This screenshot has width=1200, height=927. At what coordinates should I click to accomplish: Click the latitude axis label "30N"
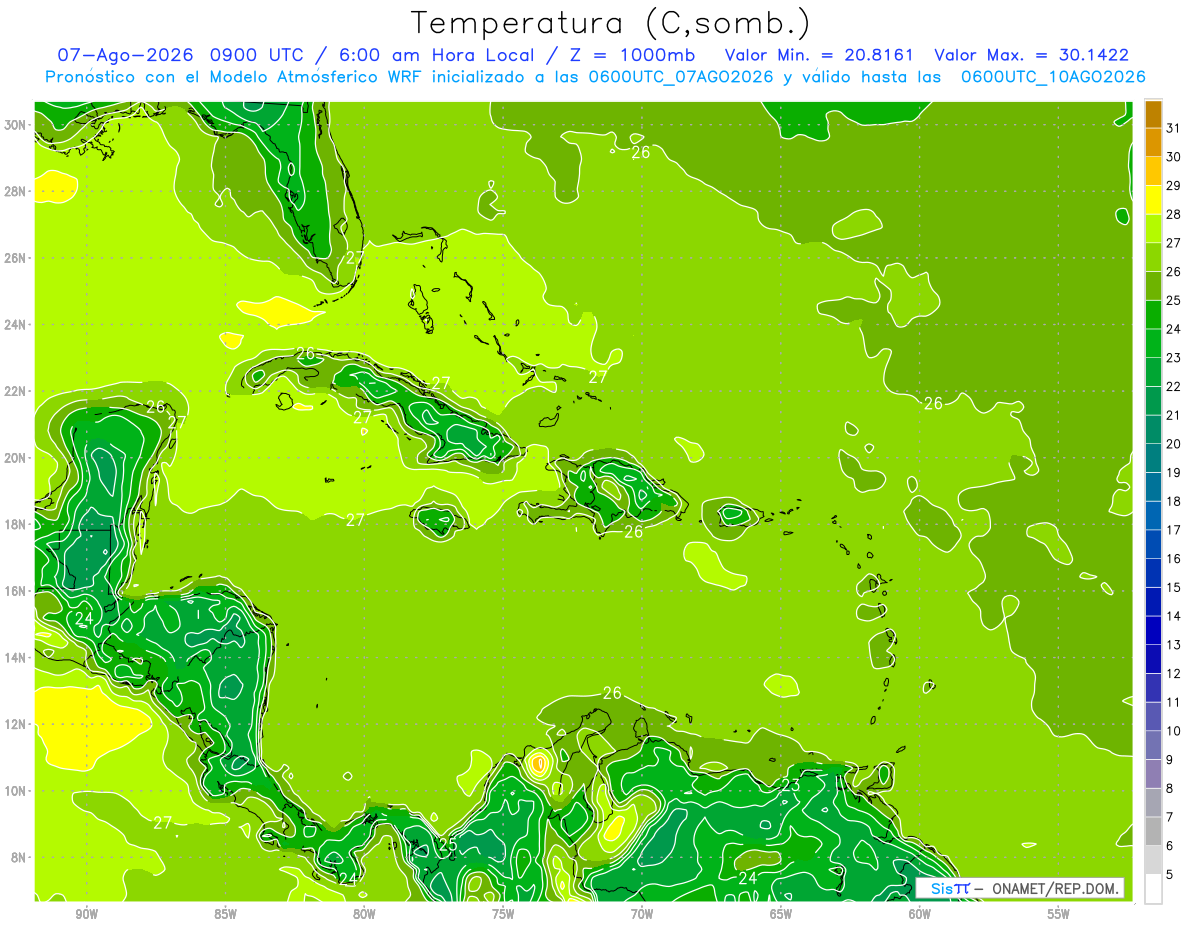pyautogui.click(x=17, y=125)
